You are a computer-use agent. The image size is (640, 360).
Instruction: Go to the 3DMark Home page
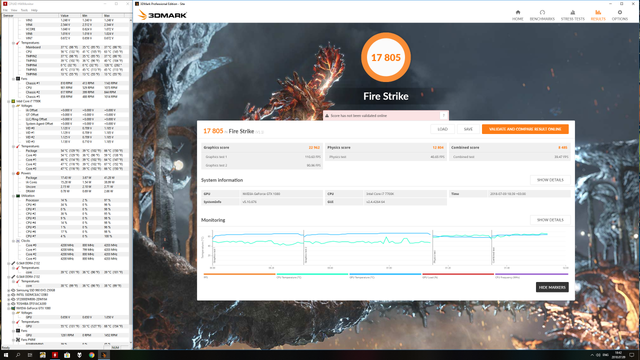(x=518, y=16)
